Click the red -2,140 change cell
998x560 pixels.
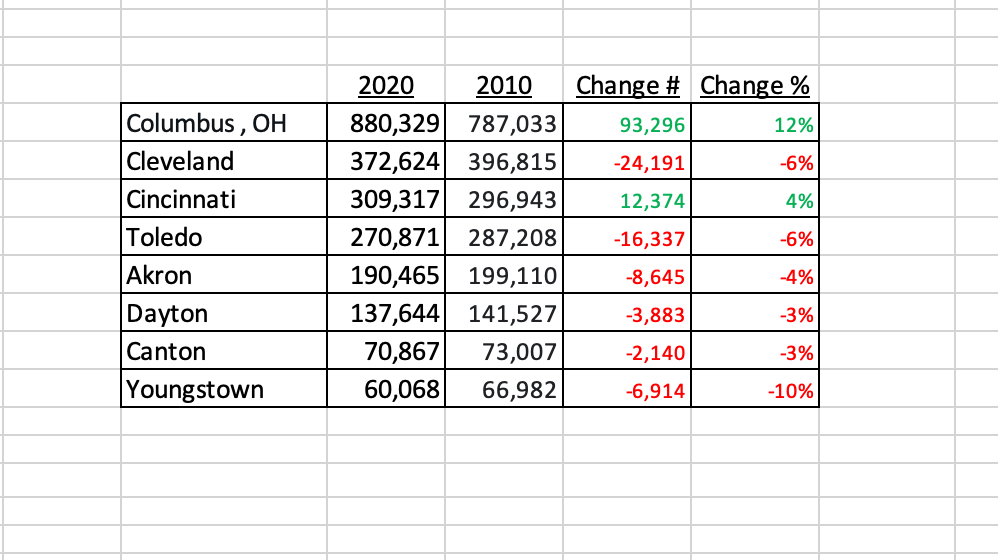tap(627, 351)
